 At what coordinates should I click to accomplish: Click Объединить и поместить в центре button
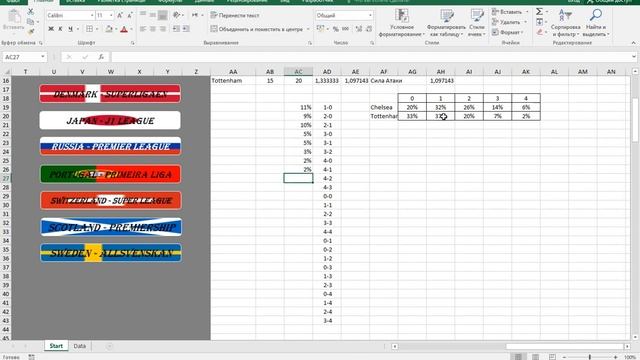[x=257, y=29]
